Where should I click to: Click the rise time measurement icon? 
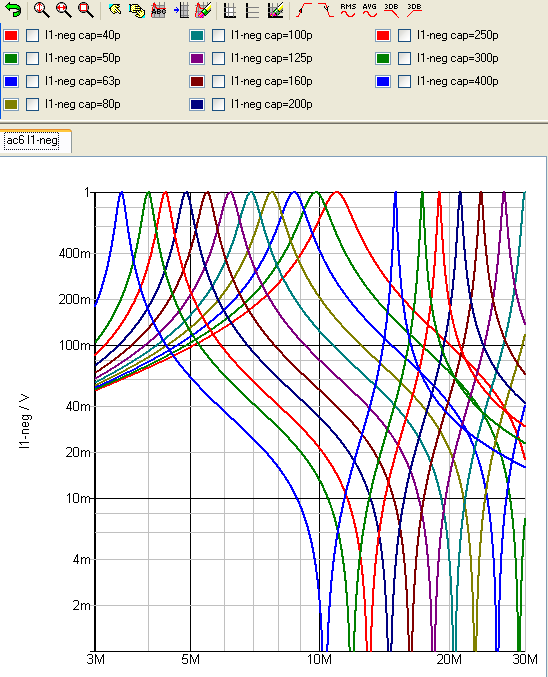pyautogui.click(x=304, y=9)
